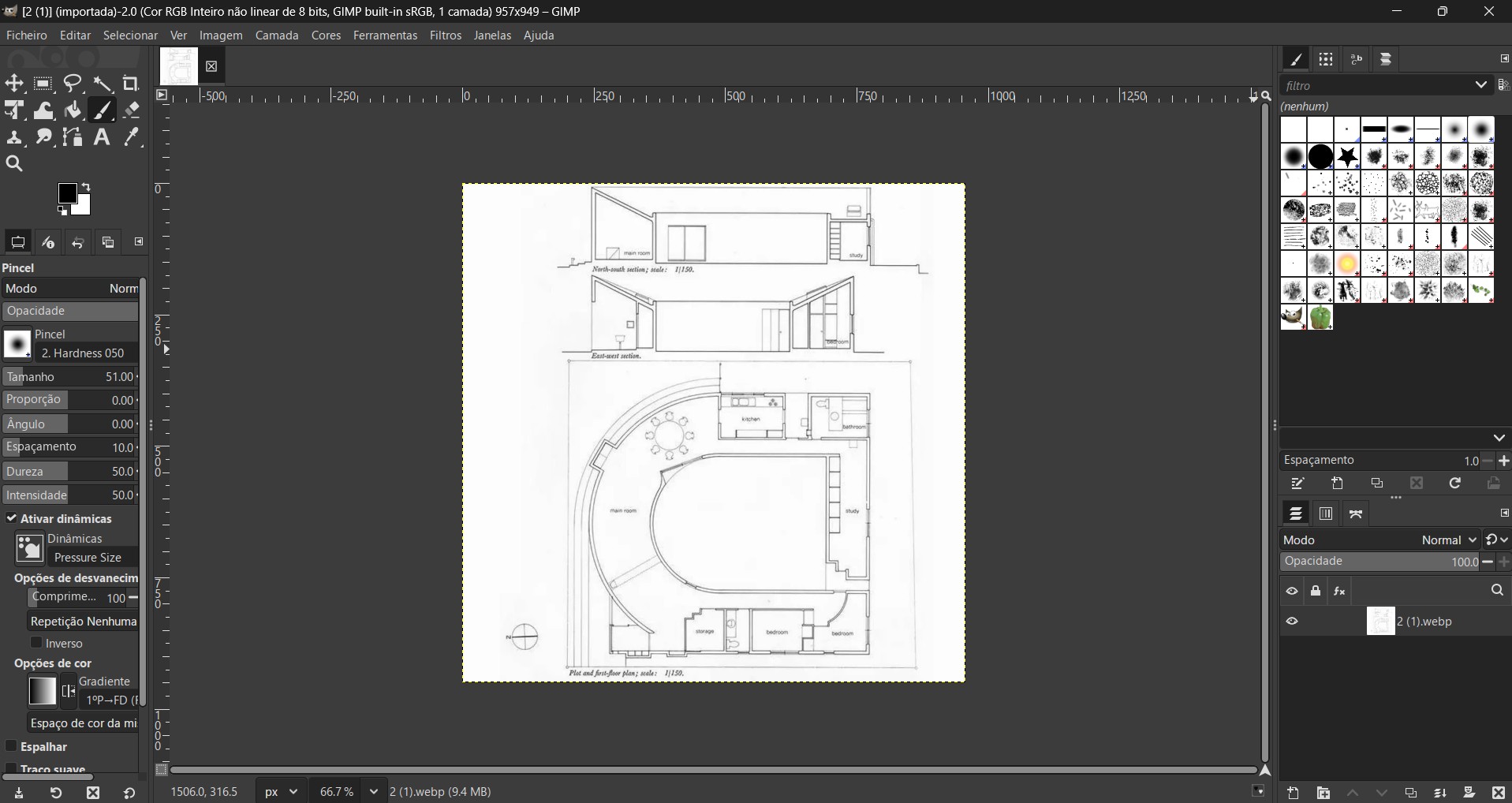
Task: Open the px units dropdown
Action: click(282, 791)
